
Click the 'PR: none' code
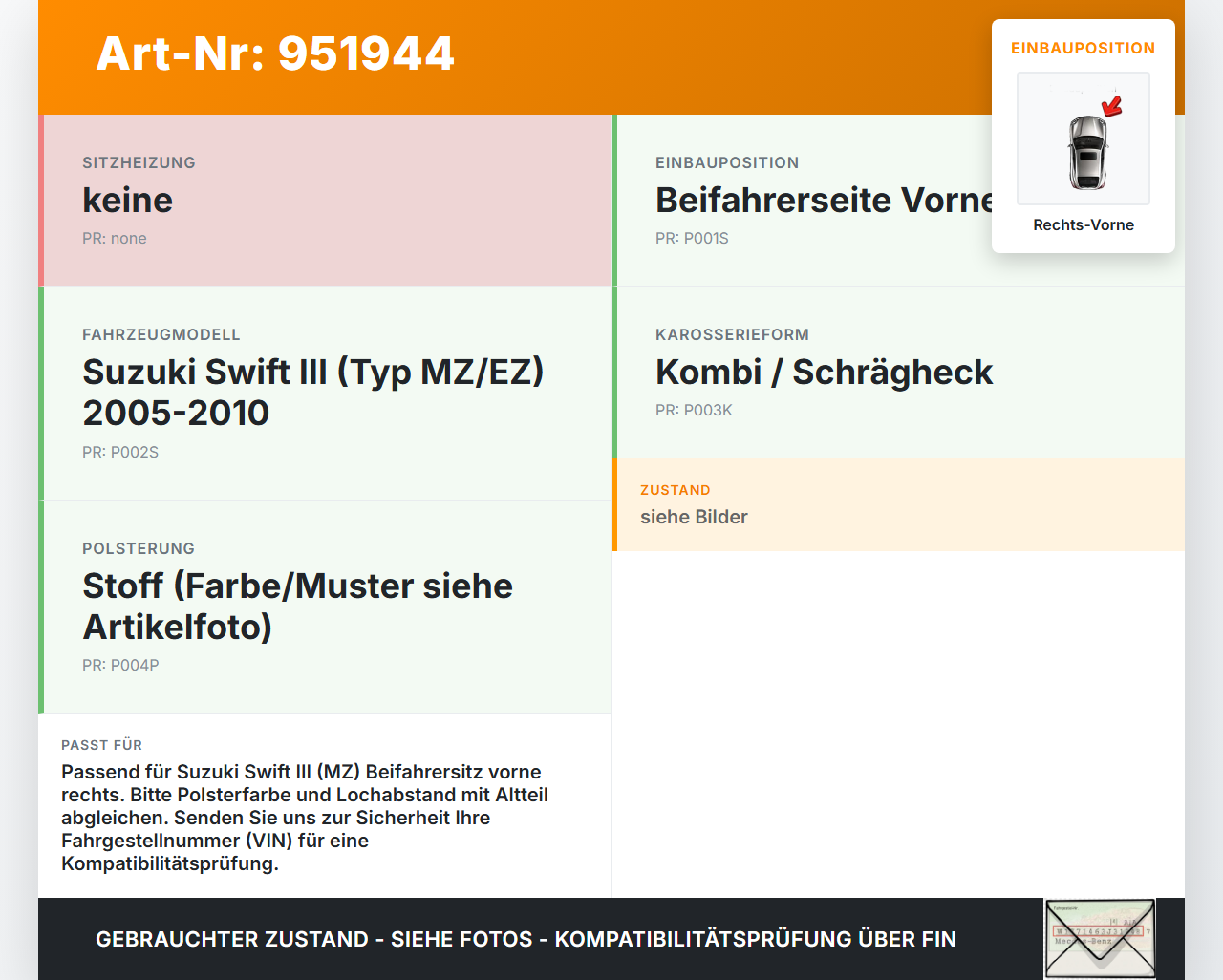tap(115, 238)
